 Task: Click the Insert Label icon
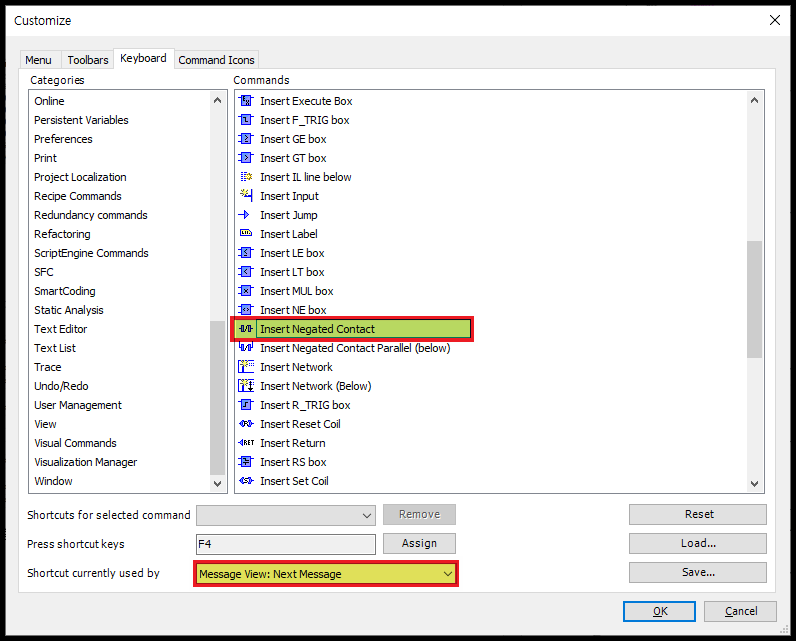click(x=246, y=233)
